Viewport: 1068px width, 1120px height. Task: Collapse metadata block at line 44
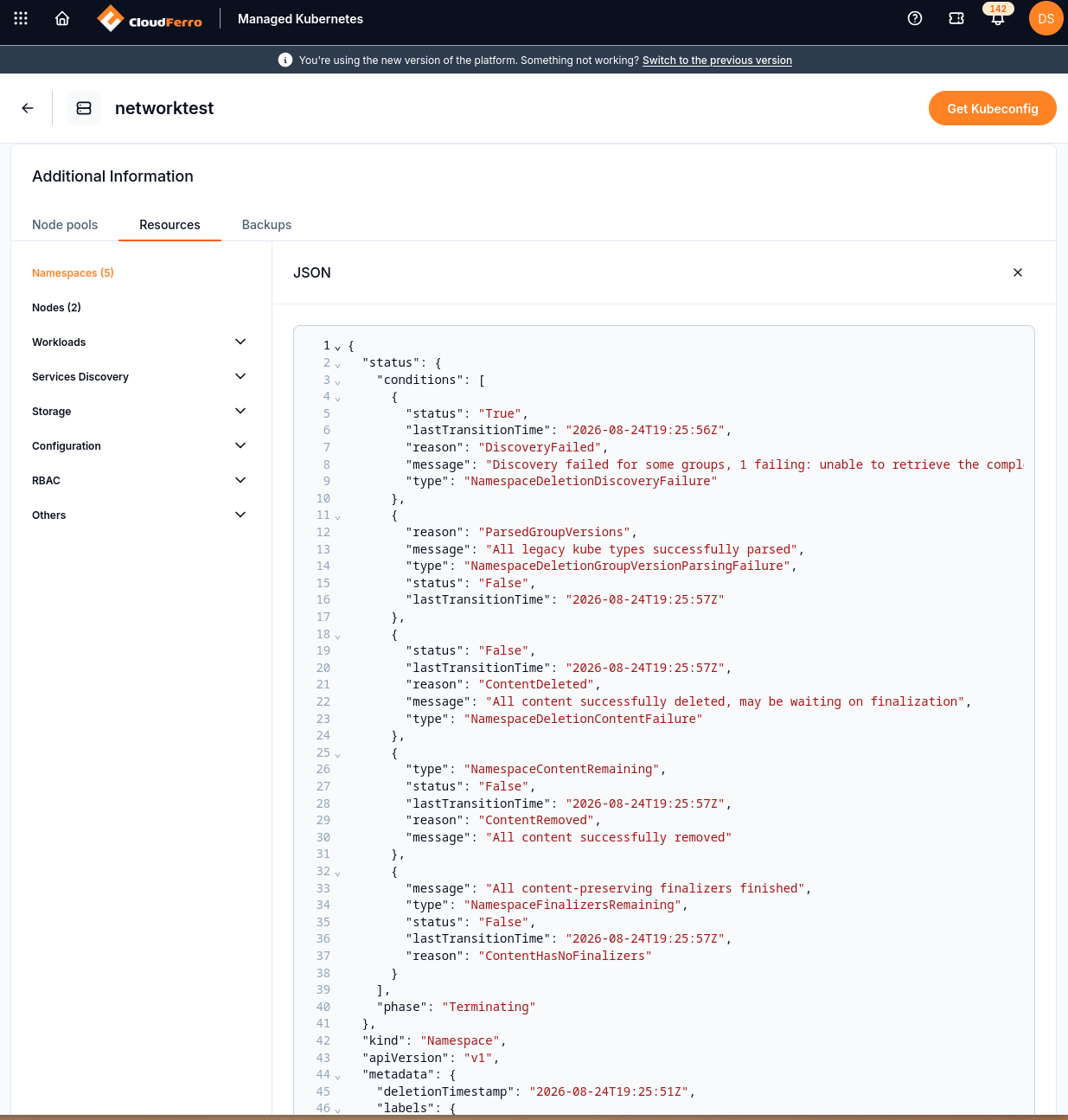point(337,1076)
